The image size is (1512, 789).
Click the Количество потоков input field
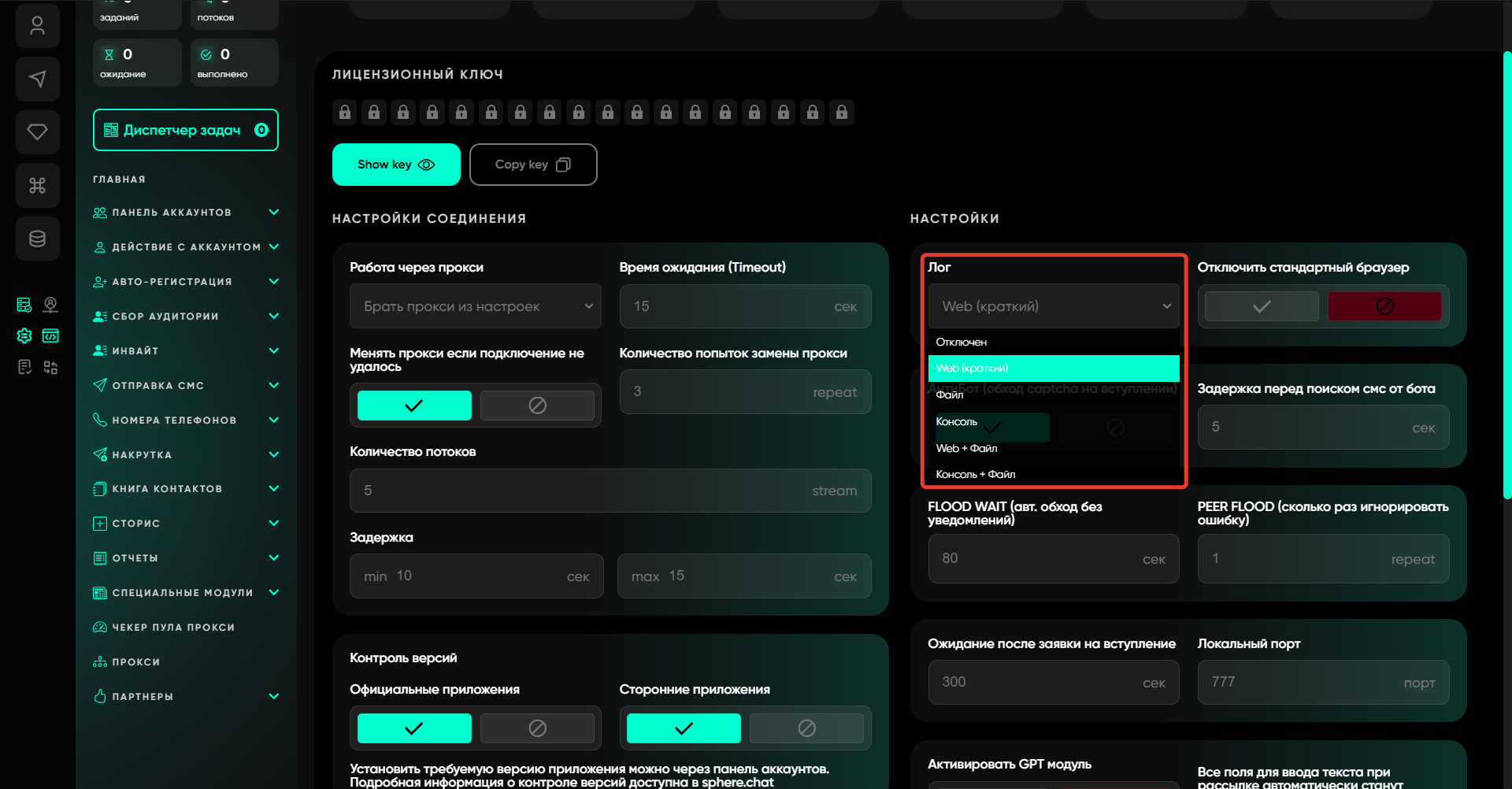(610, 491)
